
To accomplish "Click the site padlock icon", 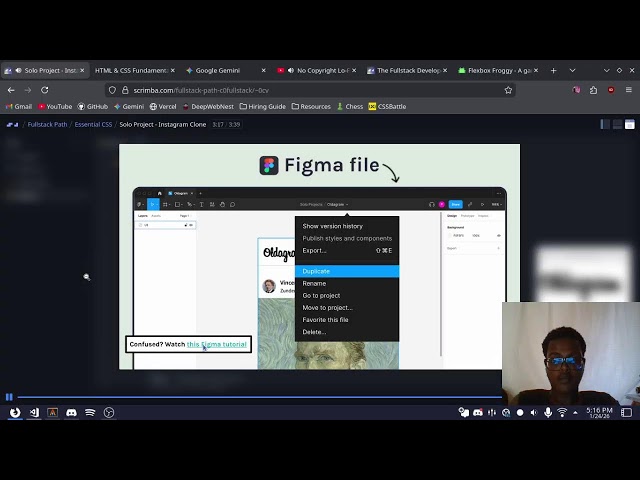I will [x=125, y=90].
